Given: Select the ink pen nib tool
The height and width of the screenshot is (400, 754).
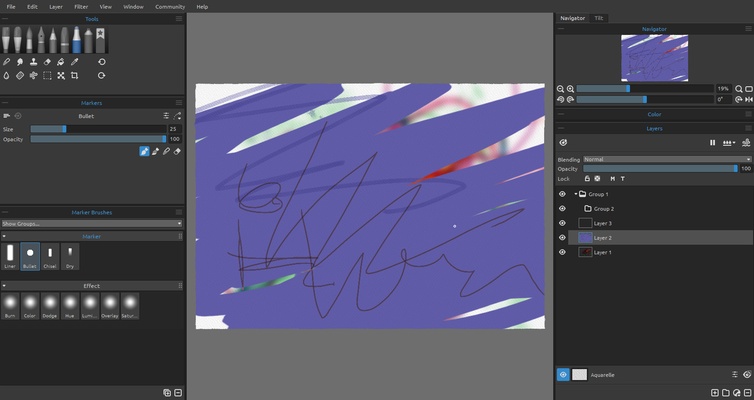Looking at the screenshot, I should [41, 39].
